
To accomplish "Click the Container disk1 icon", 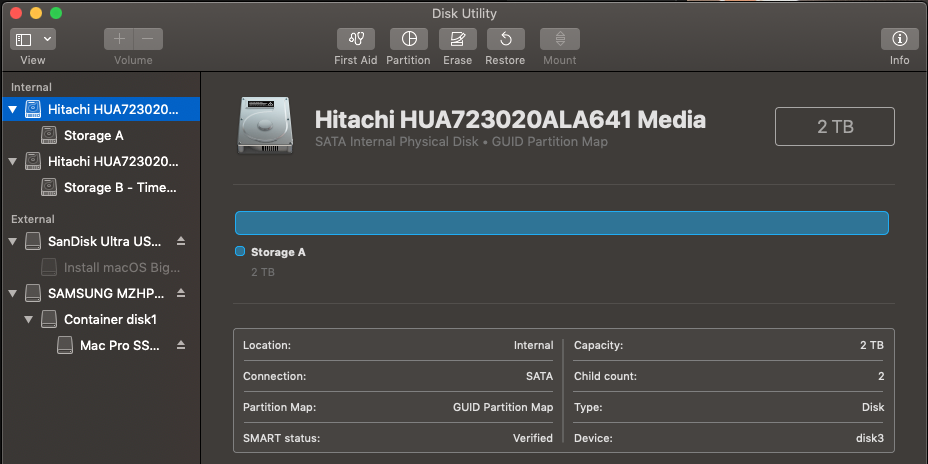I will coord(49,320).
